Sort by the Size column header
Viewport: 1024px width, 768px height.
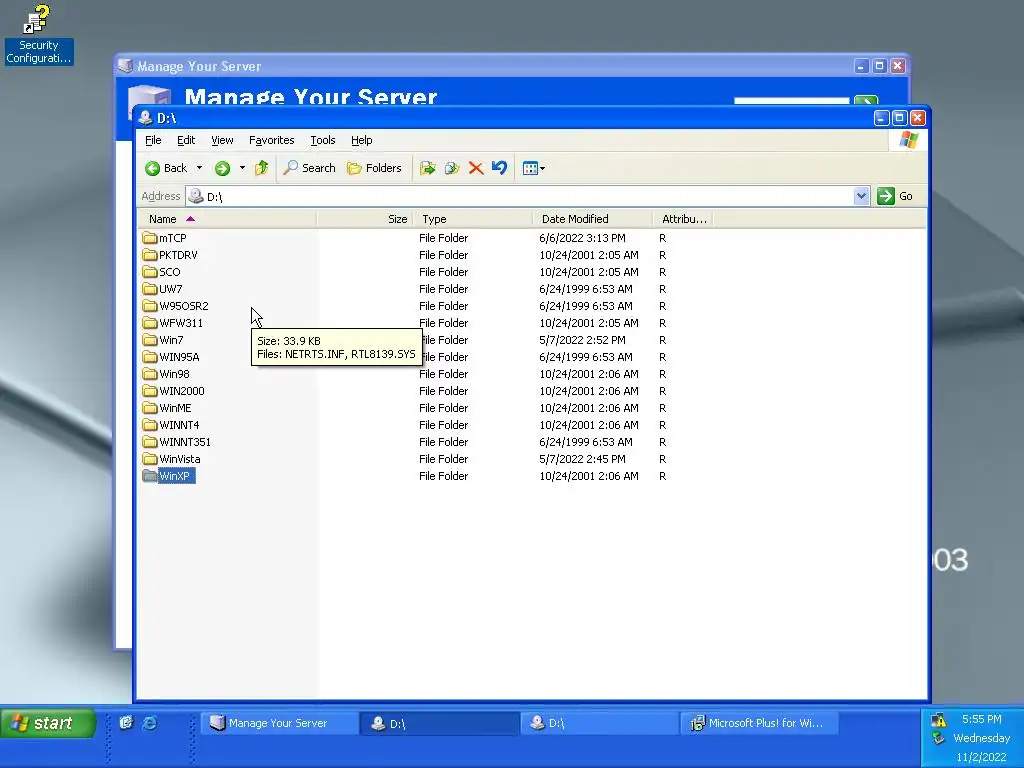click(x=366, y=219)
